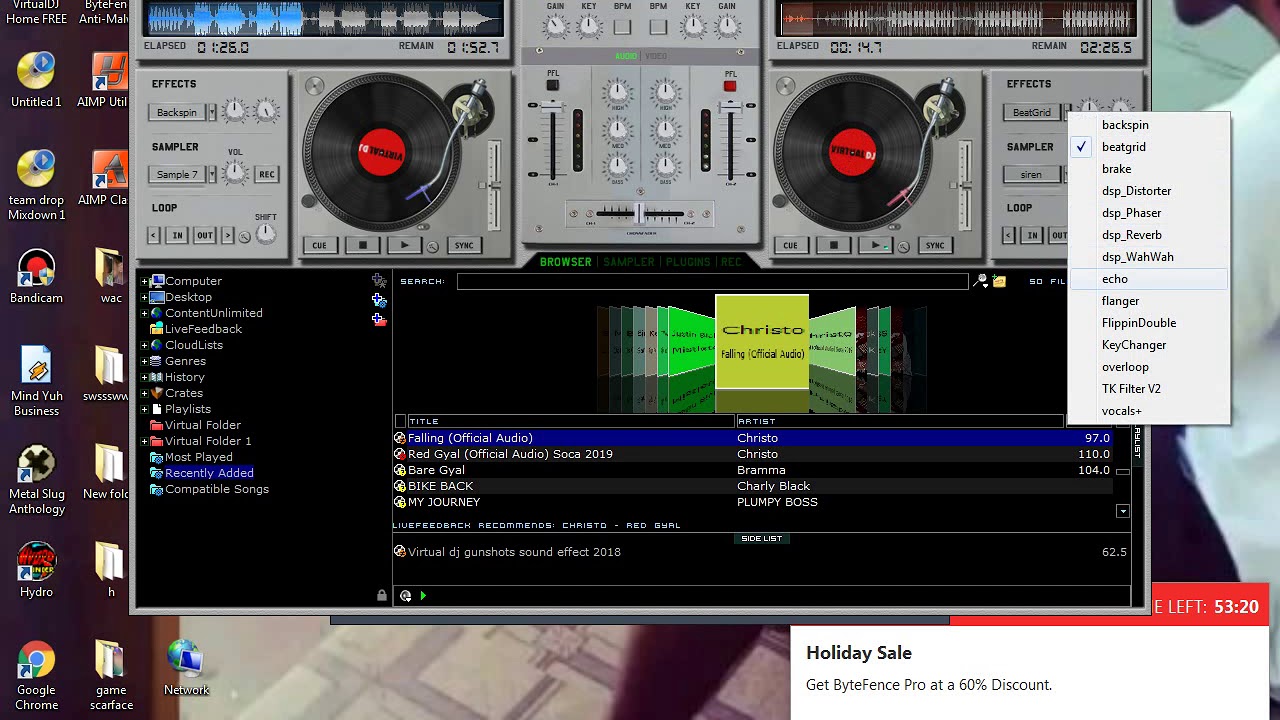Click the round button at top-left of left turntable
The image size is (1280, 720).
[x=315, y=87]
